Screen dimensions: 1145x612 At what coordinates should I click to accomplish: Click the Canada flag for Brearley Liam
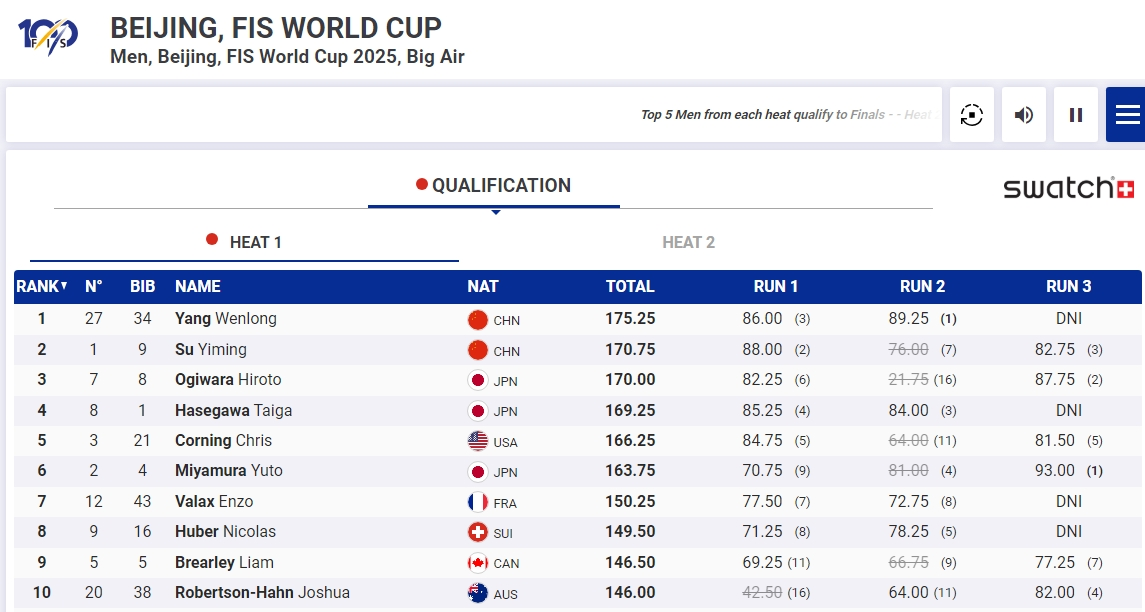[478, 563]
